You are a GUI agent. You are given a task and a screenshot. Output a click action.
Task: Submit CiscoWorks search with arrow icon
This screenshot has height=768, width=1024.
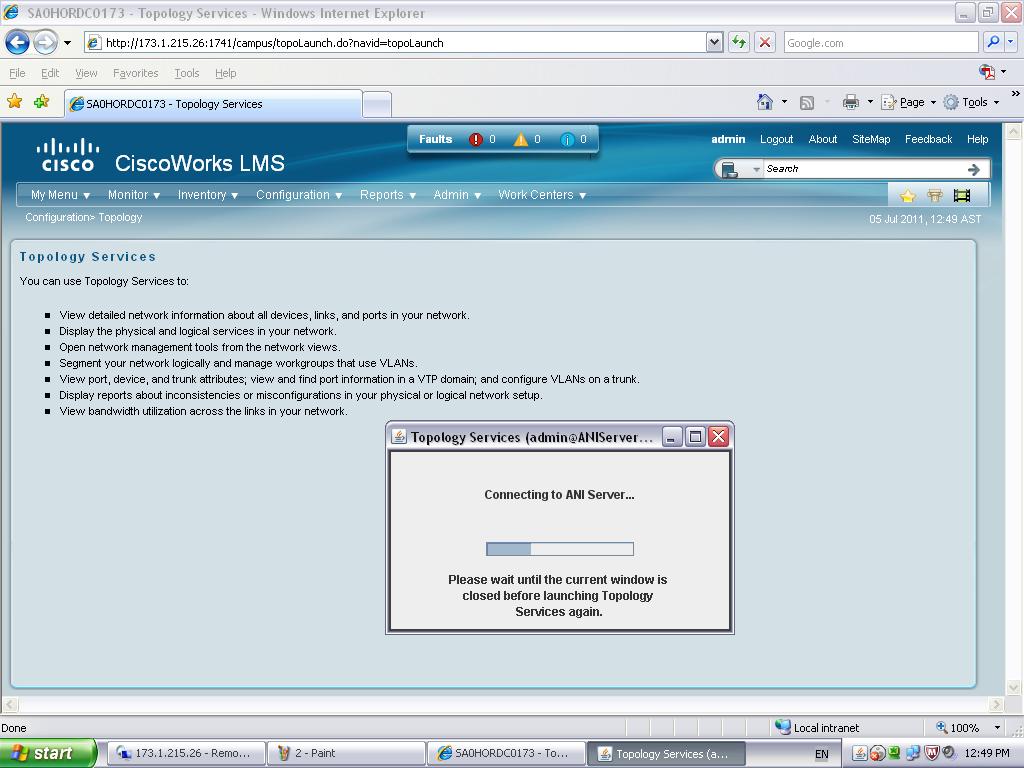pos(974,169)
